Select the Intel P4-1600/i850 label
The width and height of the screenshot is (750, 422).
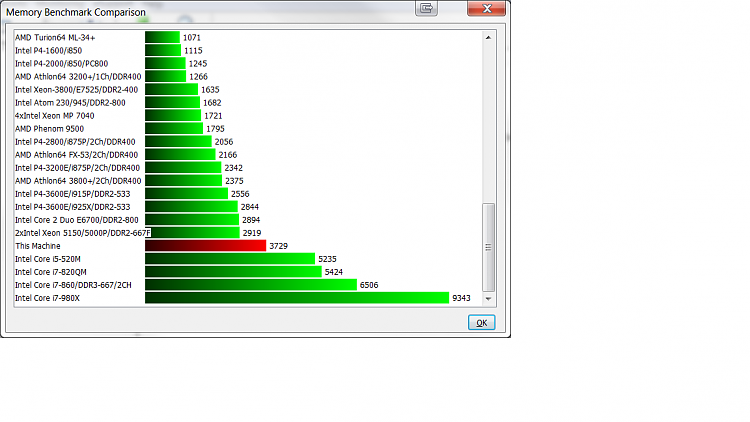click(x=48, y=50)
